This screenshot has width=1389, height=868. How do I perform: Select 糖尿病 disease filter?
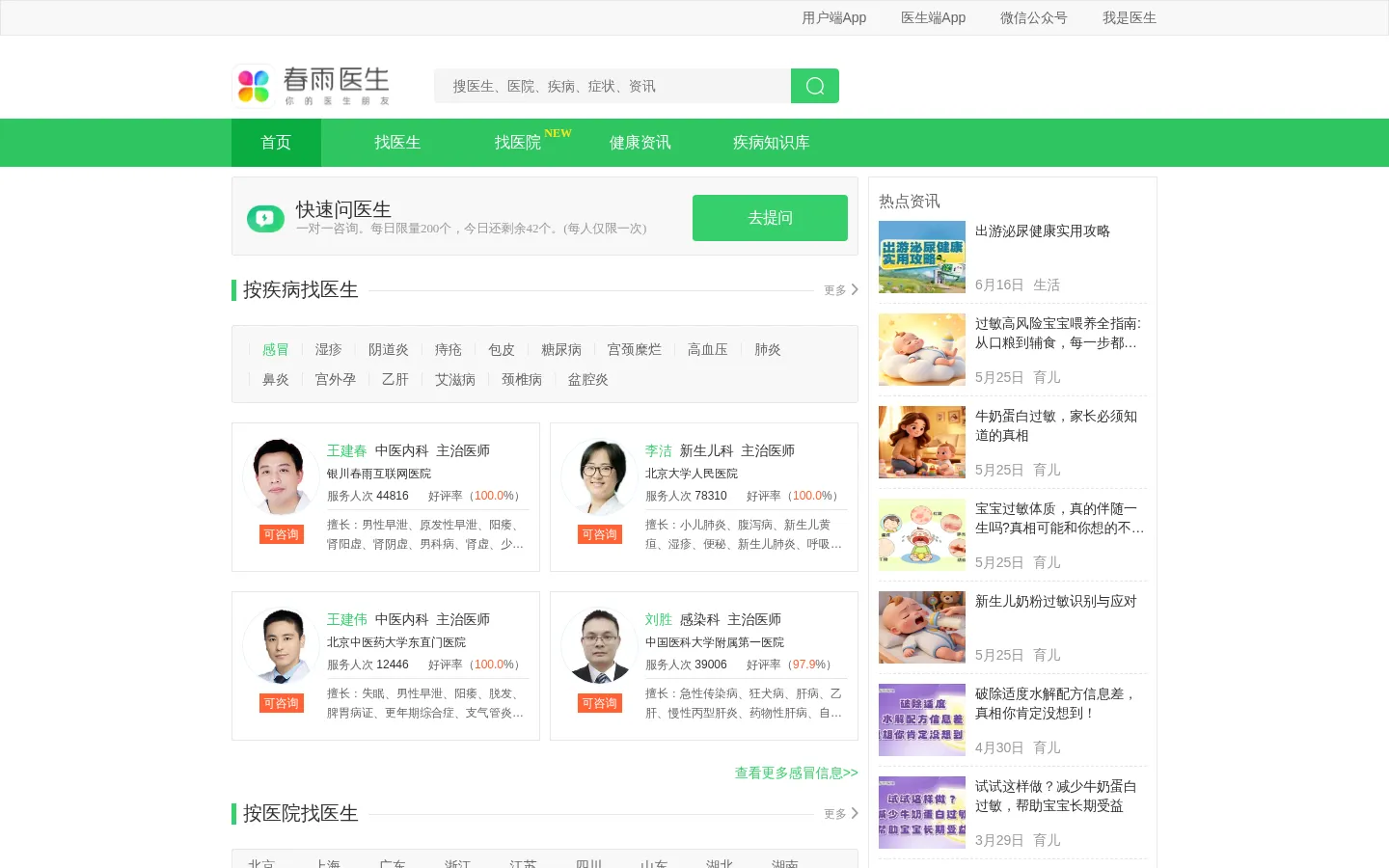(x=561, y=349)
